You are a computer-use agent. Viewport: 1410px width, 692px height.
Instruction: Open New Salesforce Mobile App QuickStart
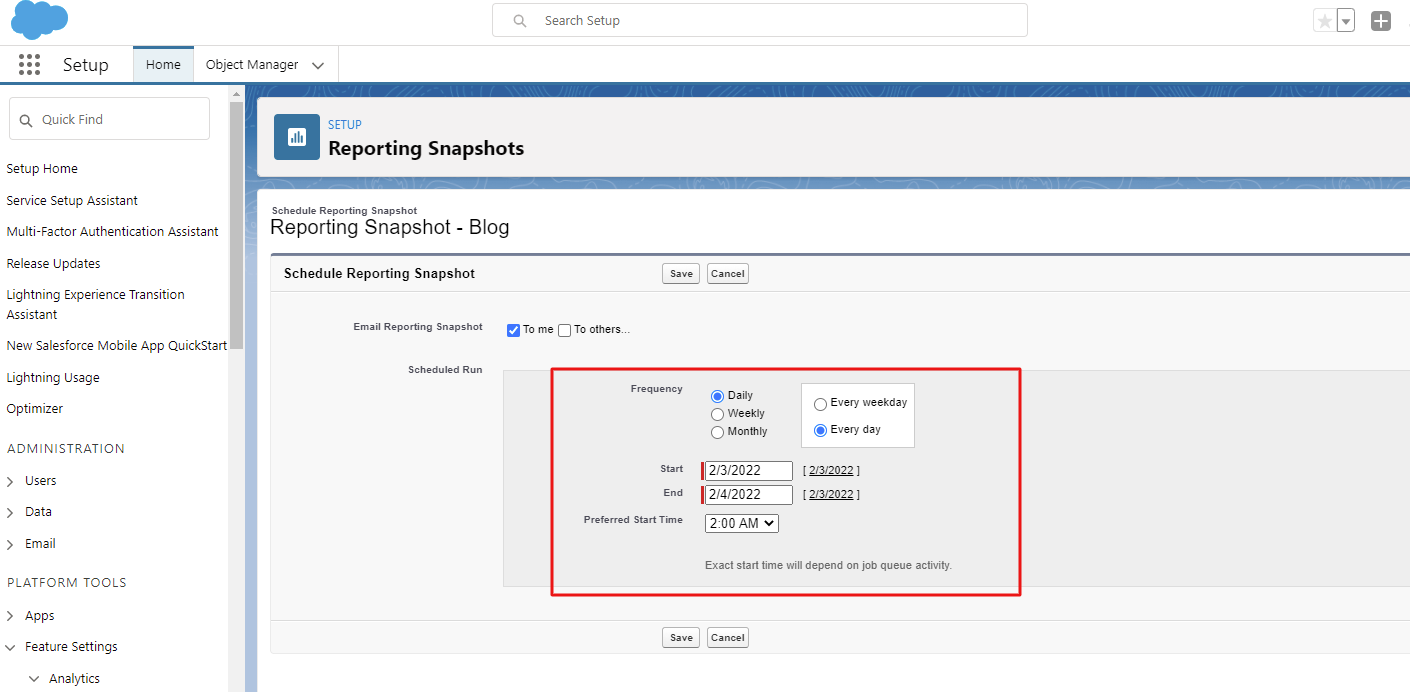(x=116, y=346)
